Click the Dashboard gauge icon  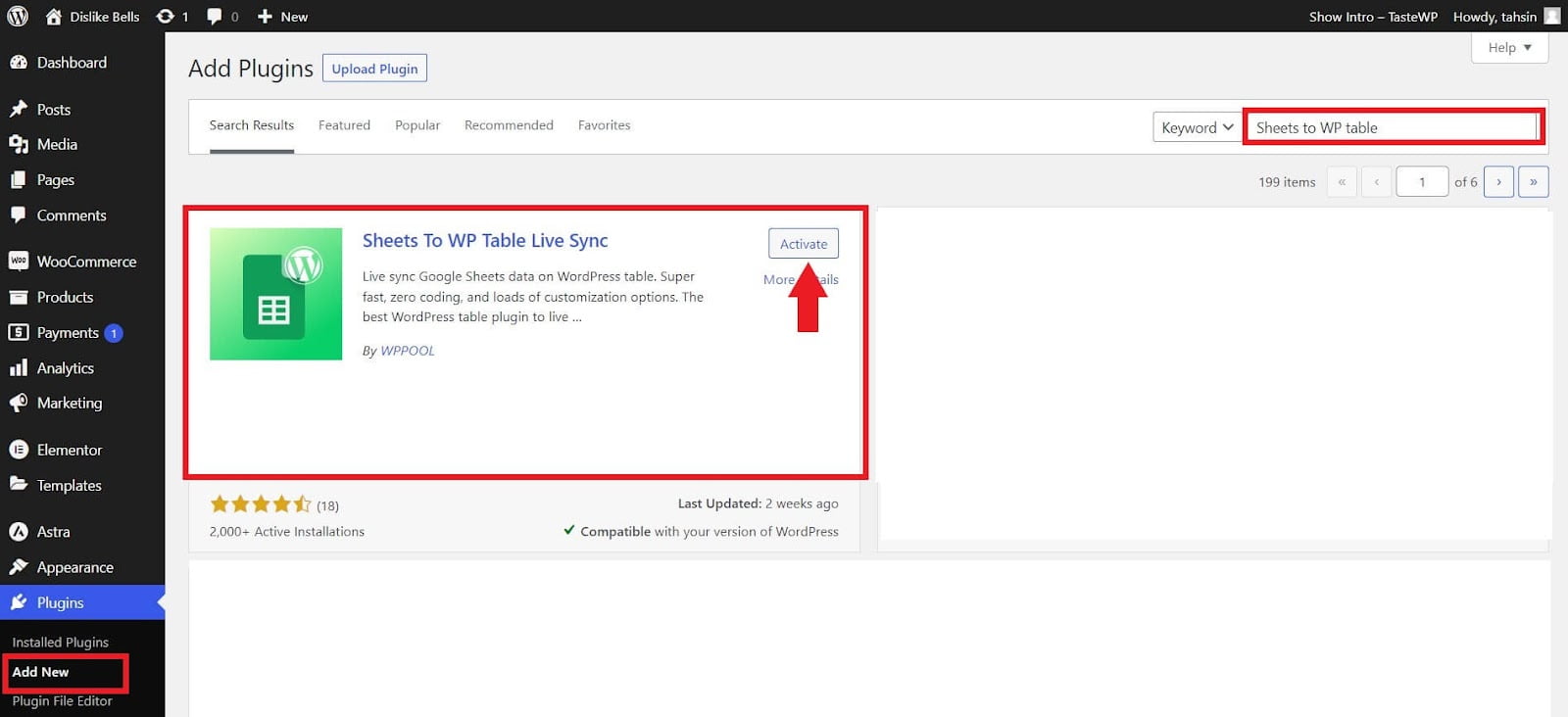[19, 62]
